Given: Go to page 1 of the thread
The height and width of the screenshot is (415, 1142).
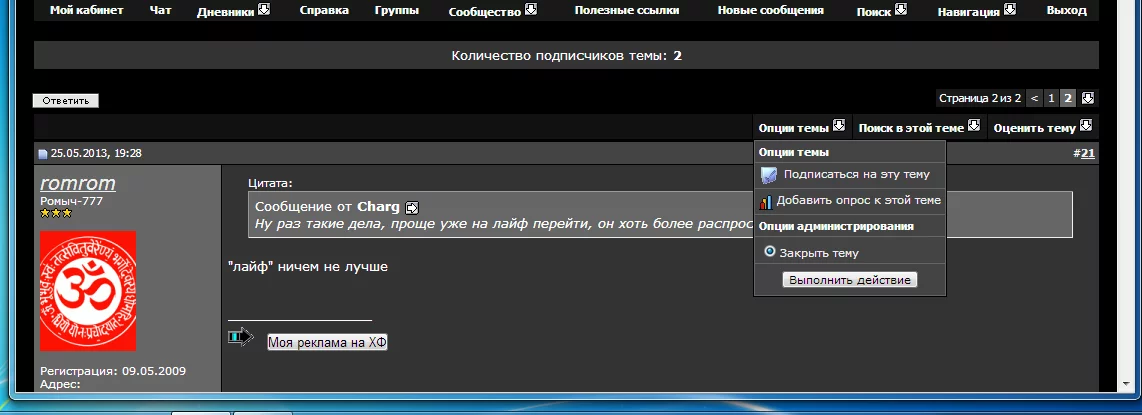Looking at the screenshot, I should pyautogui.click(x=1051, y=98).
